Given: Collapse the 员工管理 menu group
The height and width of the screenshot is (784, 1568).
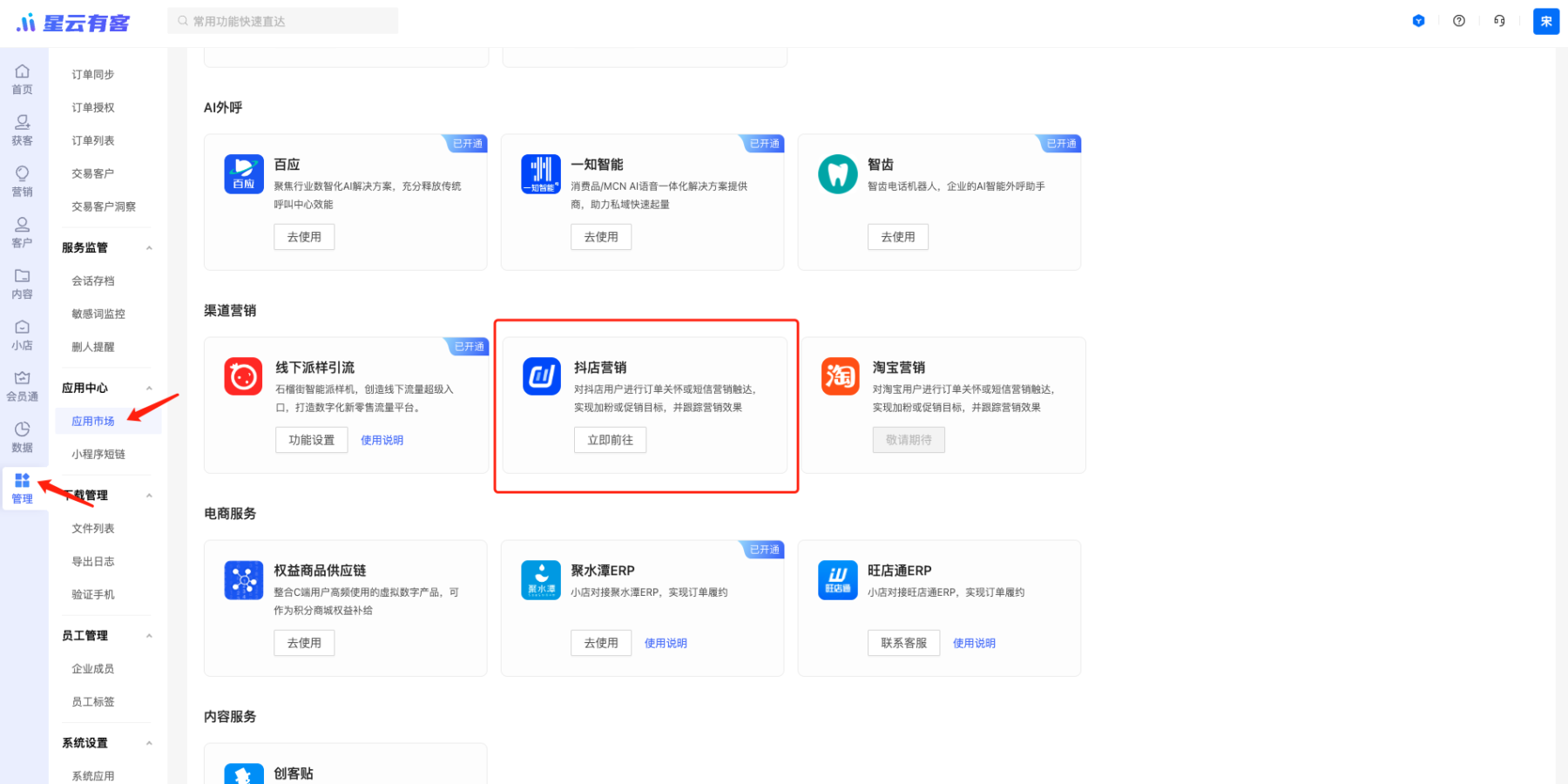Looking at the screenshot, I should 149,636.
